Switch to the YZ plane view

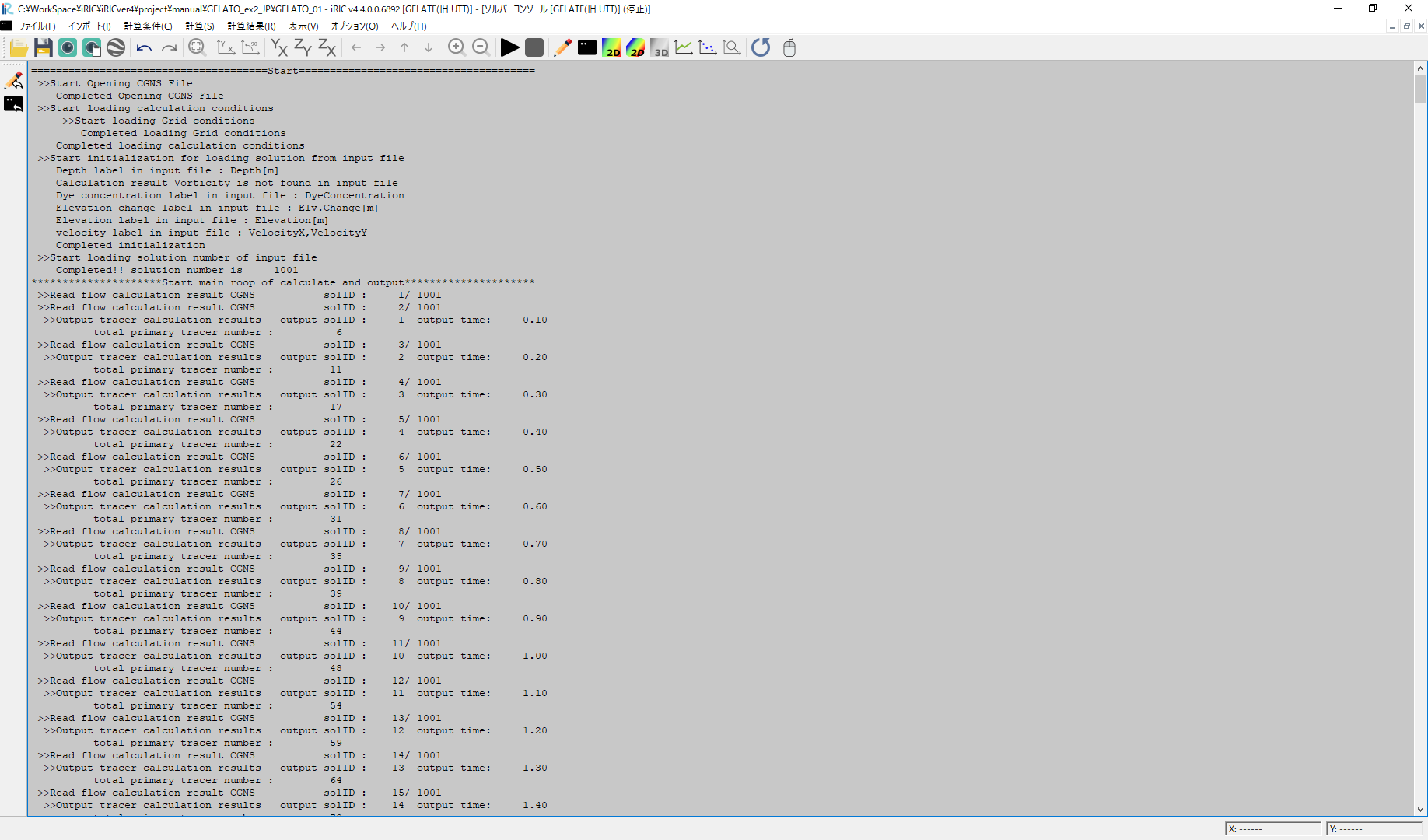click(x=303, y=48)
